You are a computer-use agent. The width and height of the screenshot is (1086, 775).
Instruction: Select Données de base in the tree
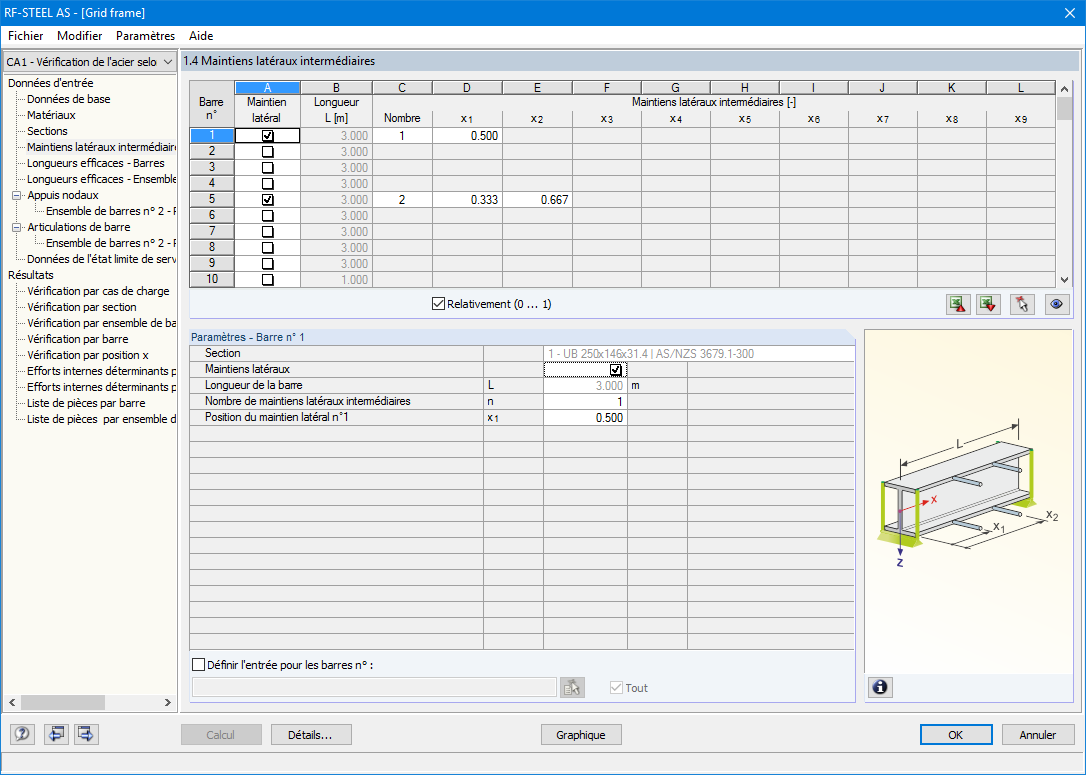[69, 99]
